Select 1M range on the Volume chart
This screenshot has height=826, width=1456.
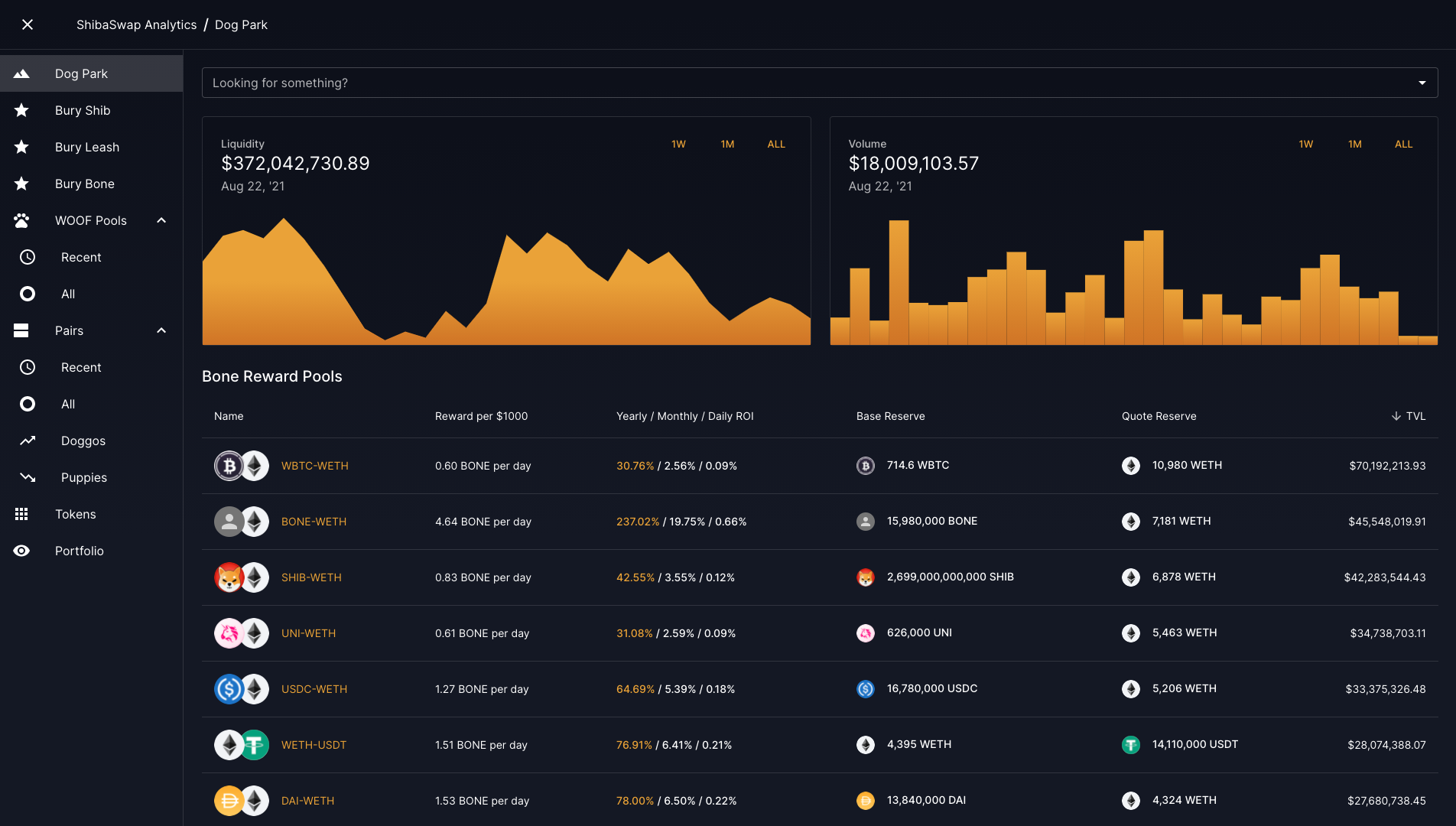pos(1355,144)
